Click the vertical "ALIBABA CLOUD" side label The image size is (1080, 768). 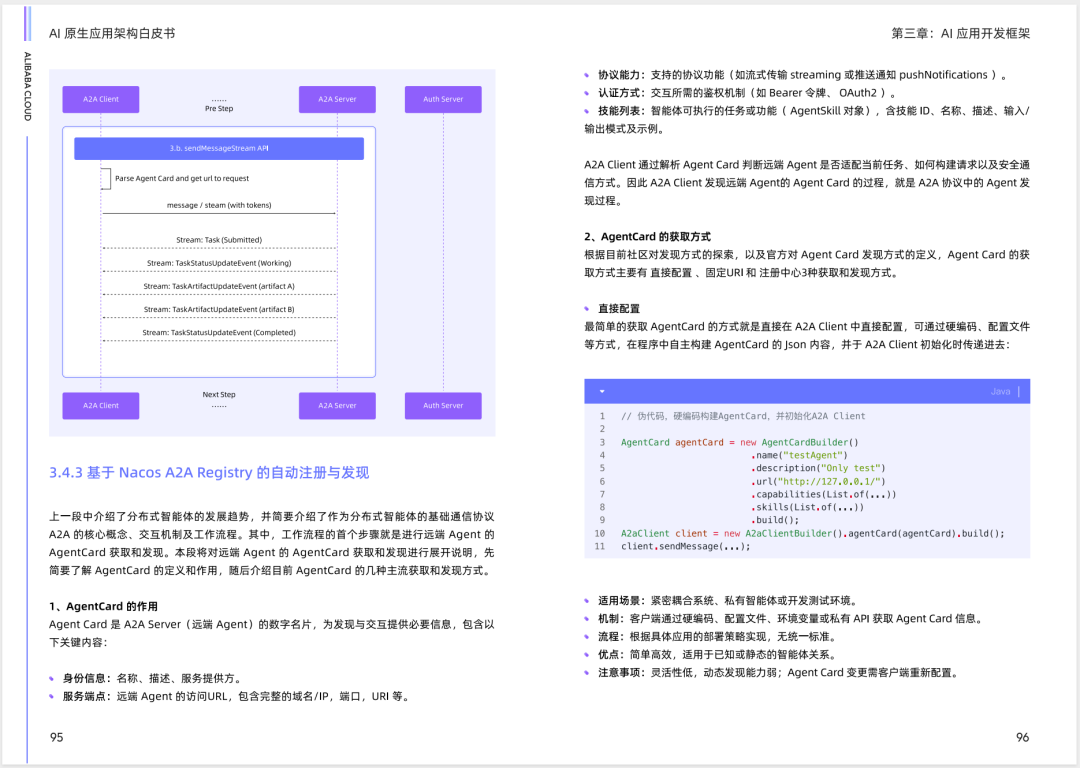pyautogui.click(x=28, y=87)
